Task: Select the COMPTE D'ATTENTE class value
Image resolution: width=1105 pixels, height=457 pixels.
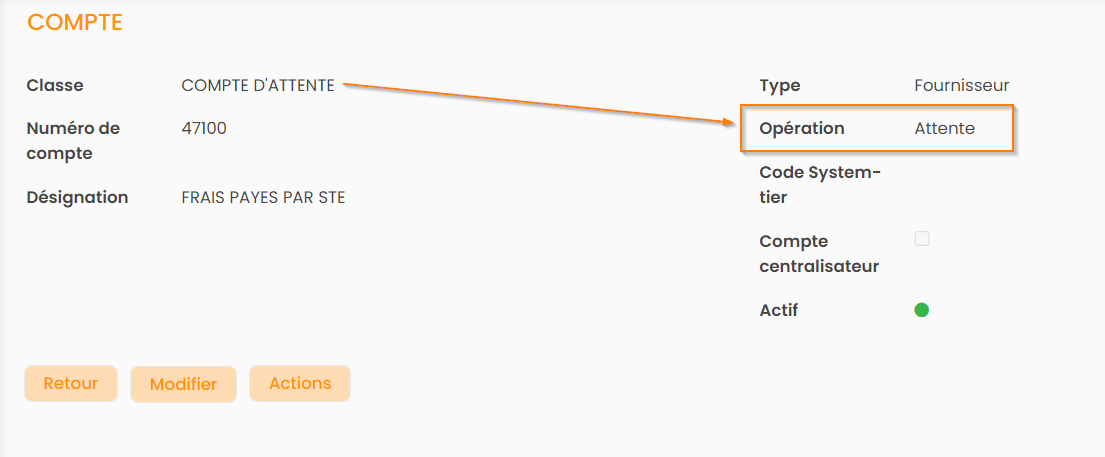Action: click(258, 86)
